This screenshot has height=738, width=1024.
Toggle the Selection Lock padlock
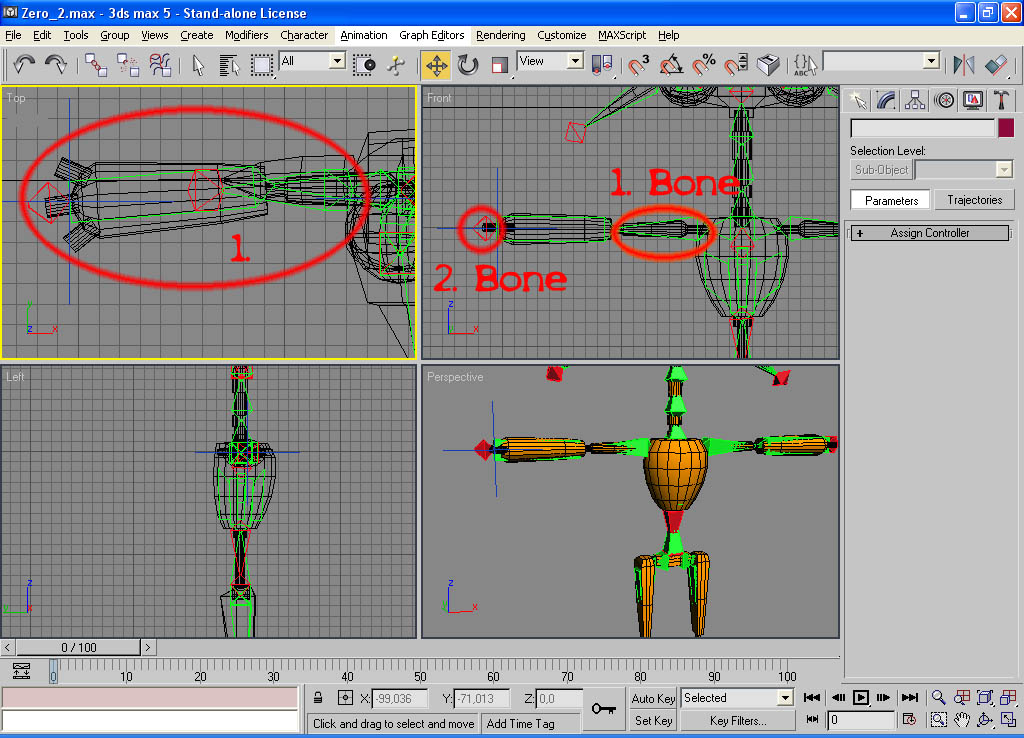point(317,698)
